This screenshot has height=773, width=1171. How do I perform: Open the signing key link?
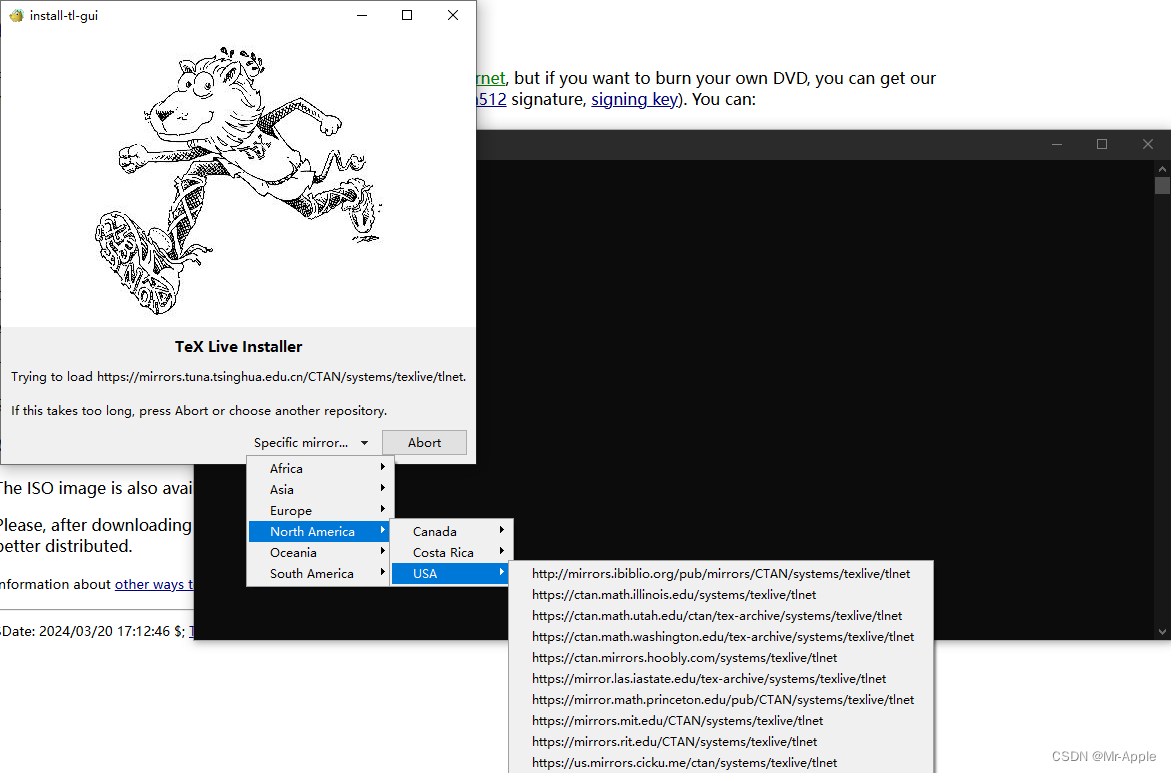pos(633,99)
